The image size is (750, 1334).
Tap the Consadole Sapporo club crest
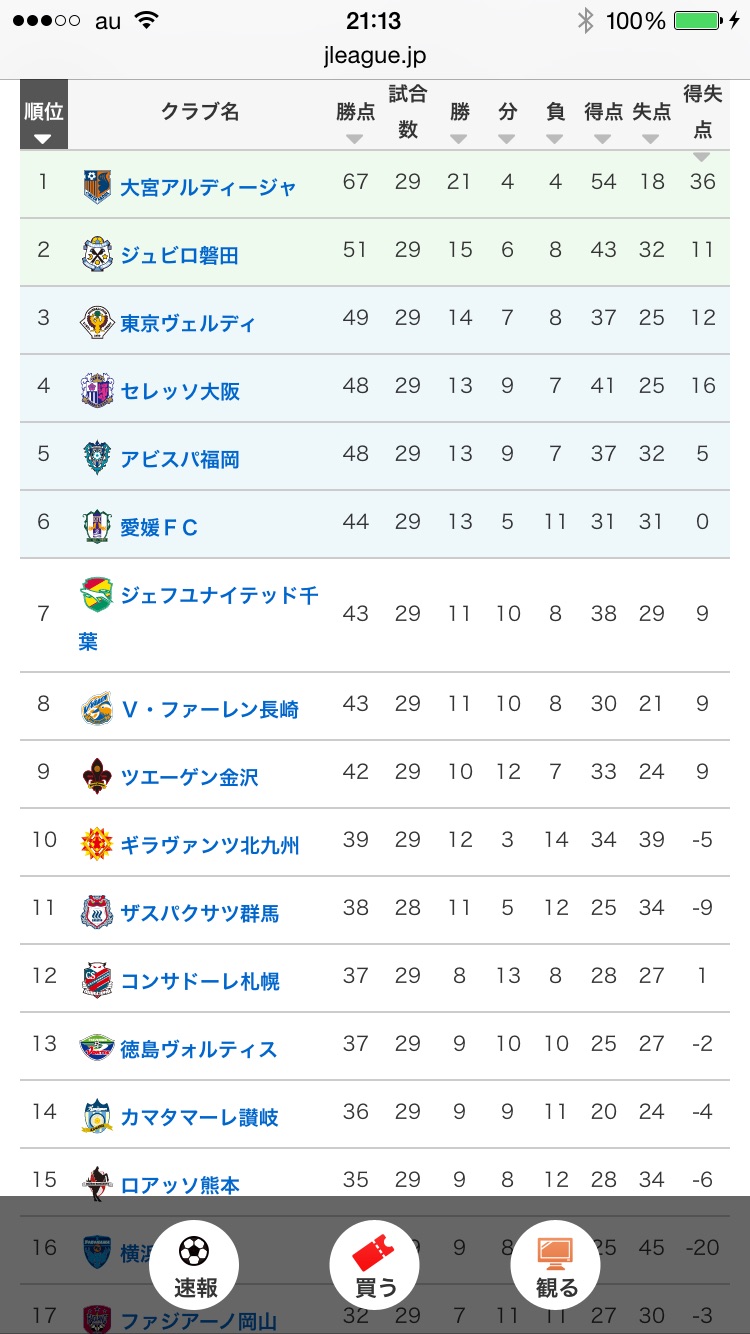pos(97,980)
